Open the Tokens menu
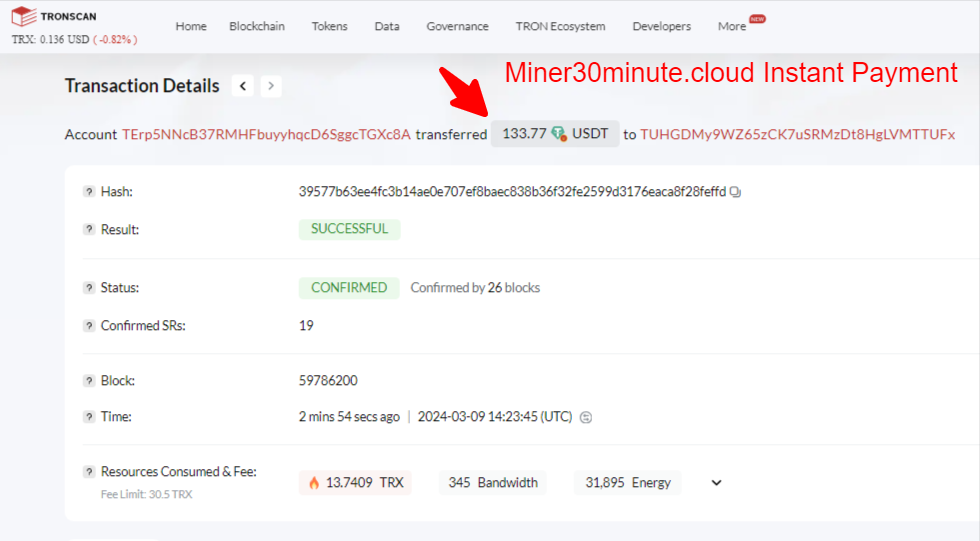The height and width of the screenshot is (541, 980). [x=329, y=26]
